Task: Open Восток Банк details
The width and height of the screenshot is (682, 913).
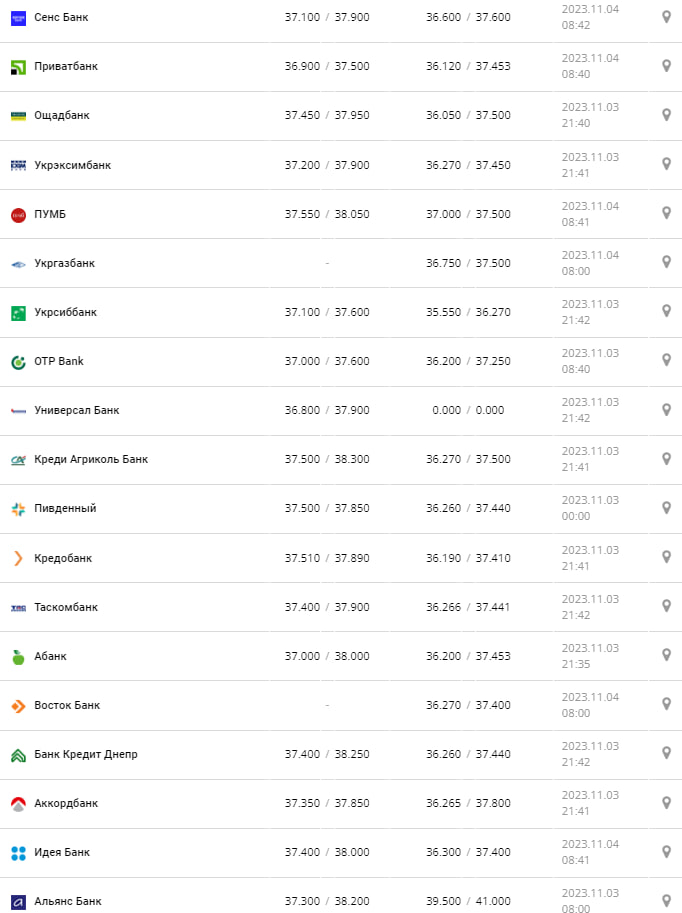Action: (67, 705)
